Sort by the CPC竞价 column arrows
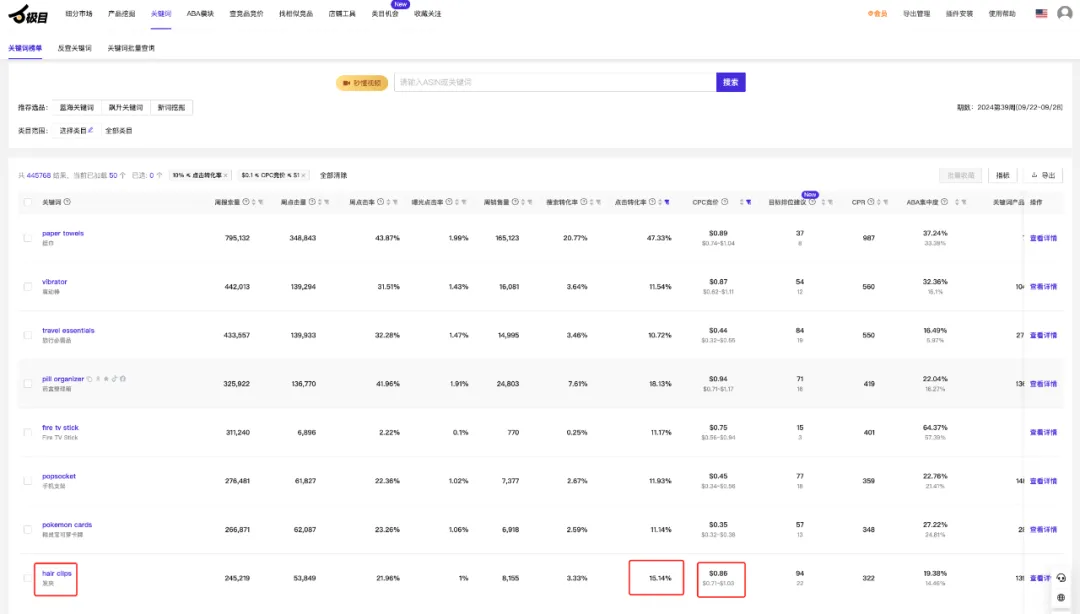The width and height of the screenshot is (1080, 614). point(741,203)
